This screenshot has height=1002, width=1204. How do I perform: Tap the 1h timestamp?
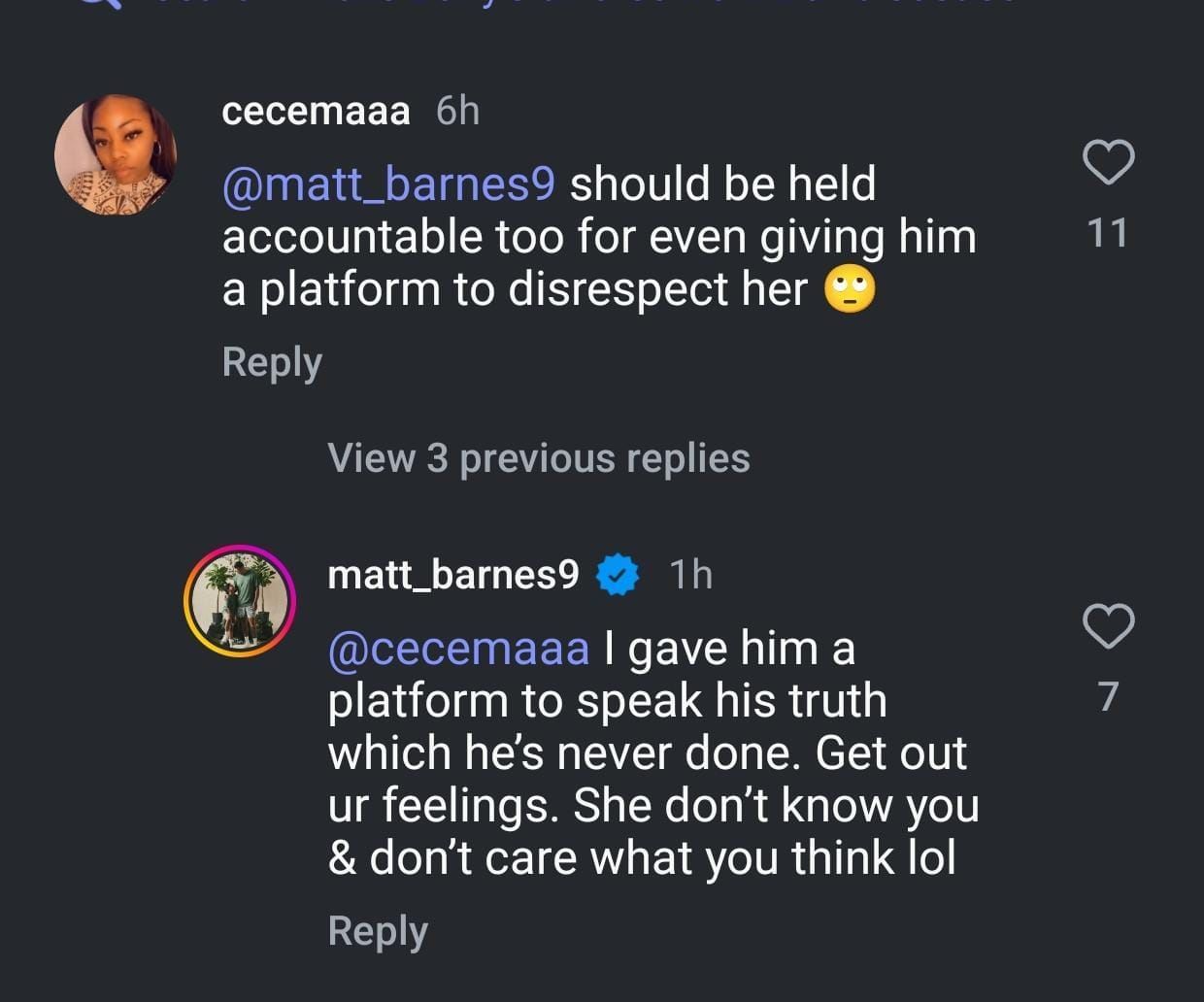pos(691,575)
